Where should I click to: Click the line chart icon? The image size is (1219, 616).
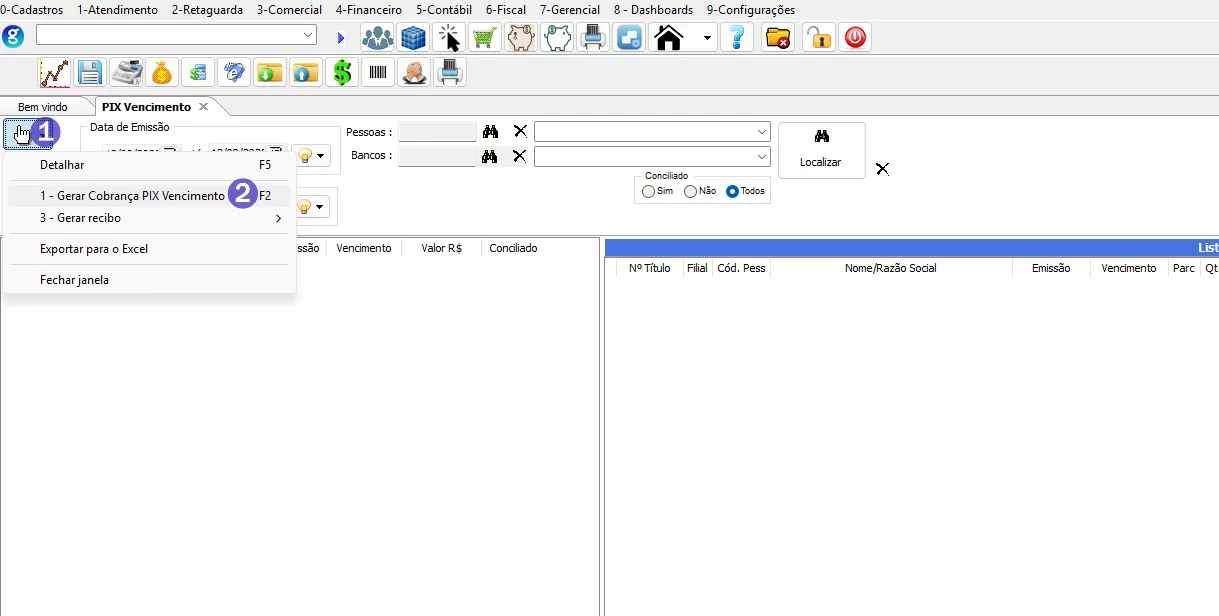[x=54, y=72]
